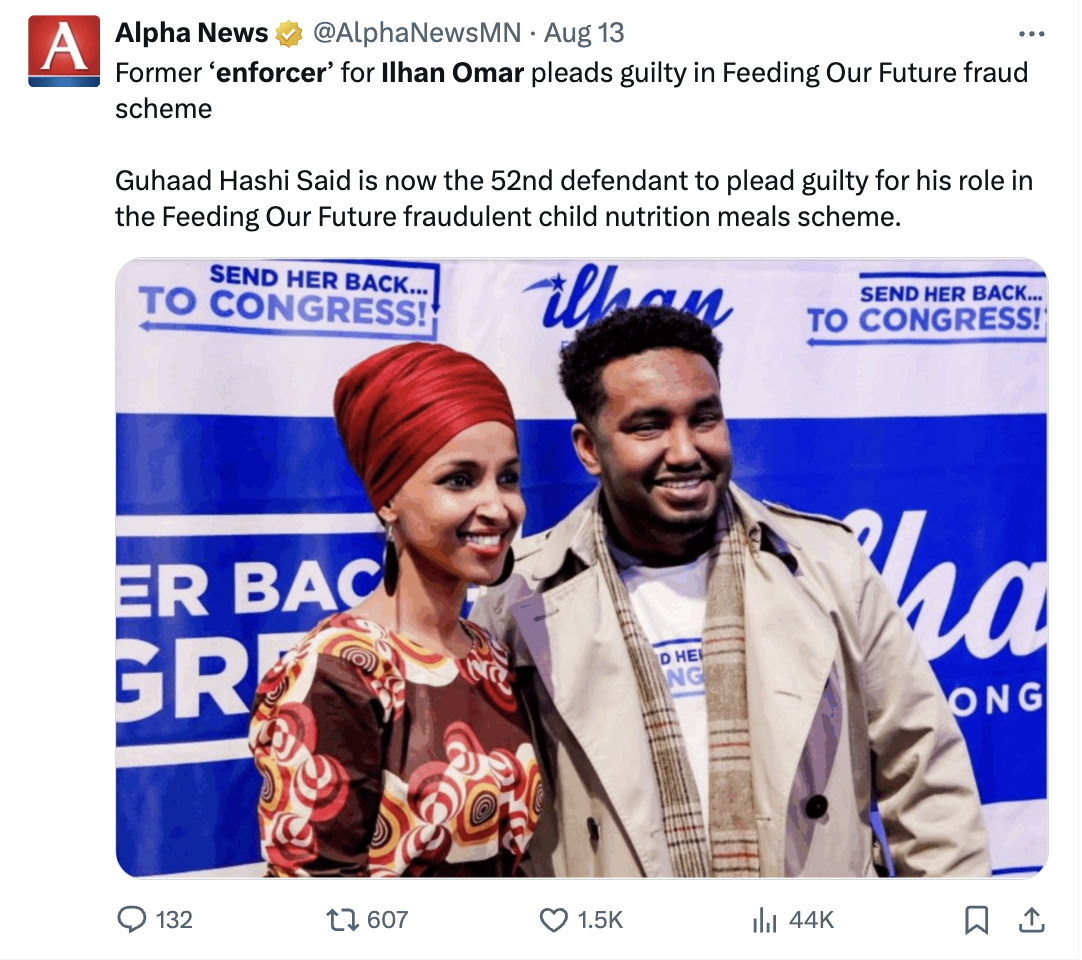Bookmark this tweet

coord(977,919)
